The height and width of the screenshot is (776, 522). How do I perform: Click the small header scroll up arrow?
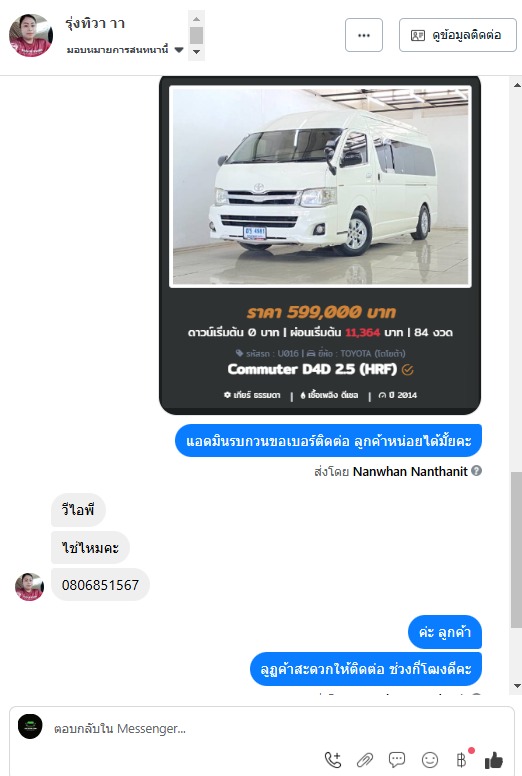[x=196, y=19]
